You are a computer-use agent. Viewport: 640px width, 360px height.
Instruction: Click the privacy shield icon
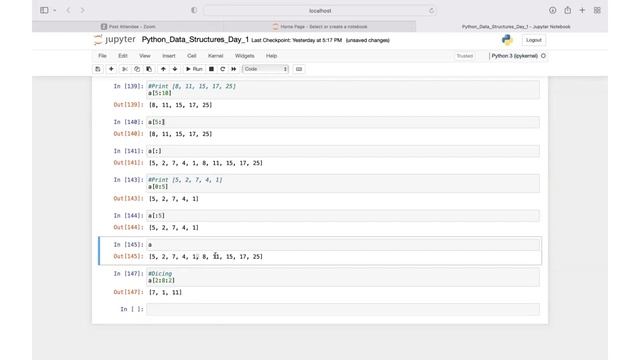coord(194,10)
